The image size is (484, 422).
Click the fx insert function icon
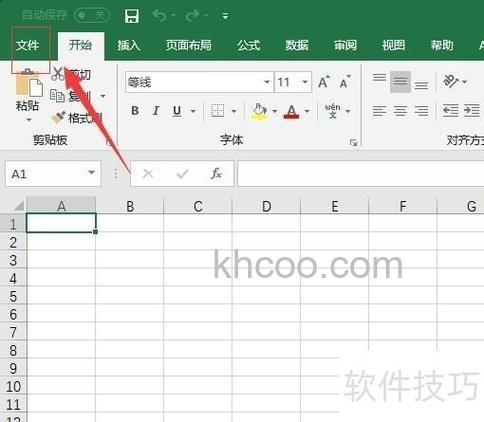[x=216, y=174]
